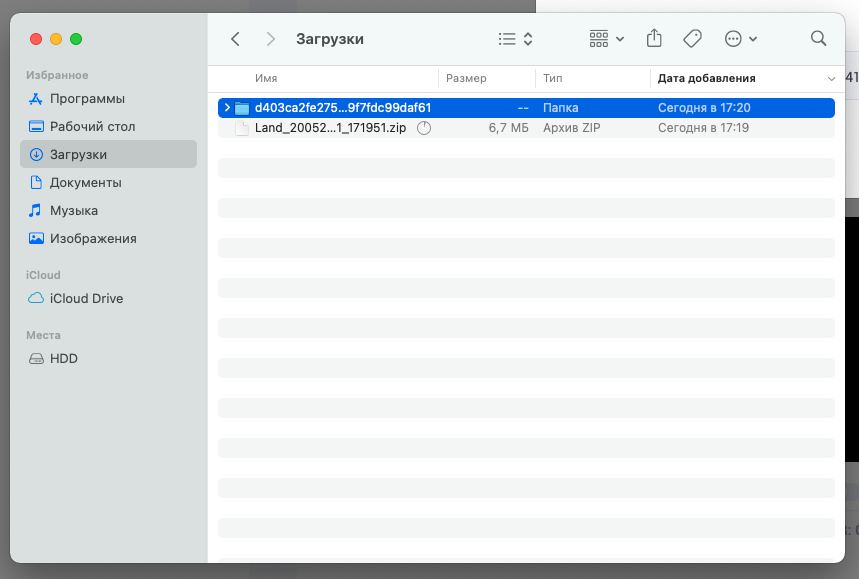
Task: Open the more actions ellipsis menu
Action: (x=740, y=39)
